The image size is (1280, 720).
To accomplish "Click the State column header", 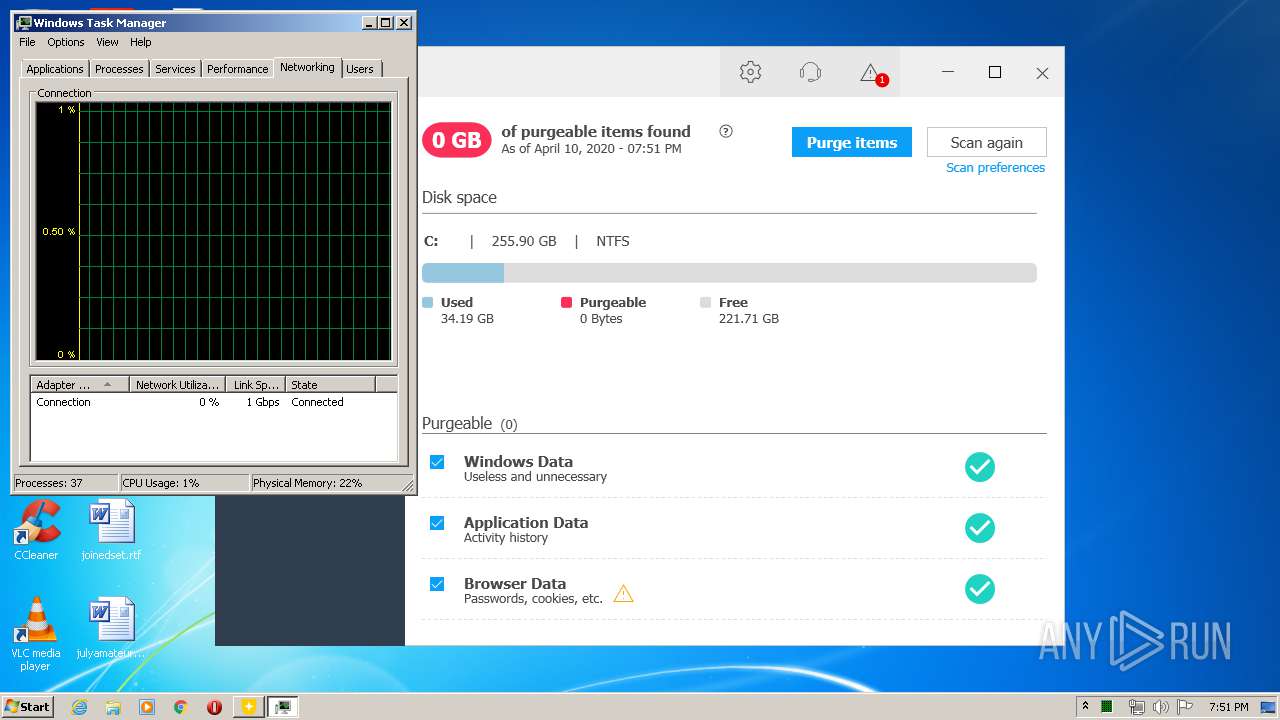I will click(x=330, y=384).
